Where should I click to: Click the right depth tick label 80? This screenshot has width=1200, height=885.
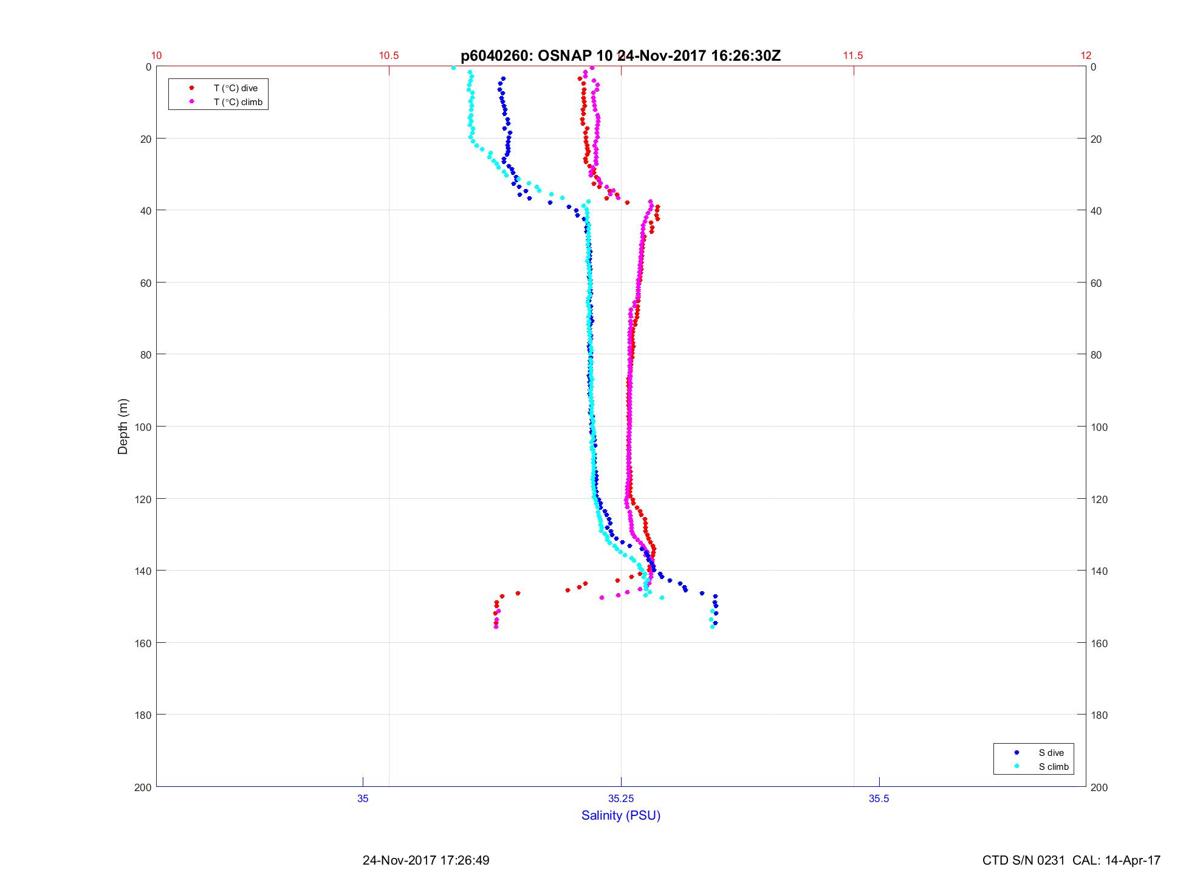click(1096, 355)
